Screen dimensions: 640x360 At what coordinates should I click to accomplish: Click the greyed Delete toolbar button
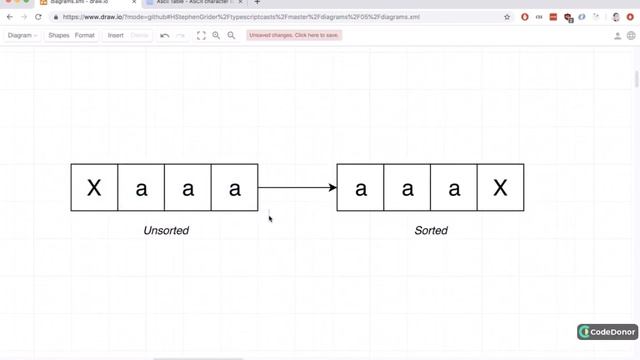coord(140,36)
